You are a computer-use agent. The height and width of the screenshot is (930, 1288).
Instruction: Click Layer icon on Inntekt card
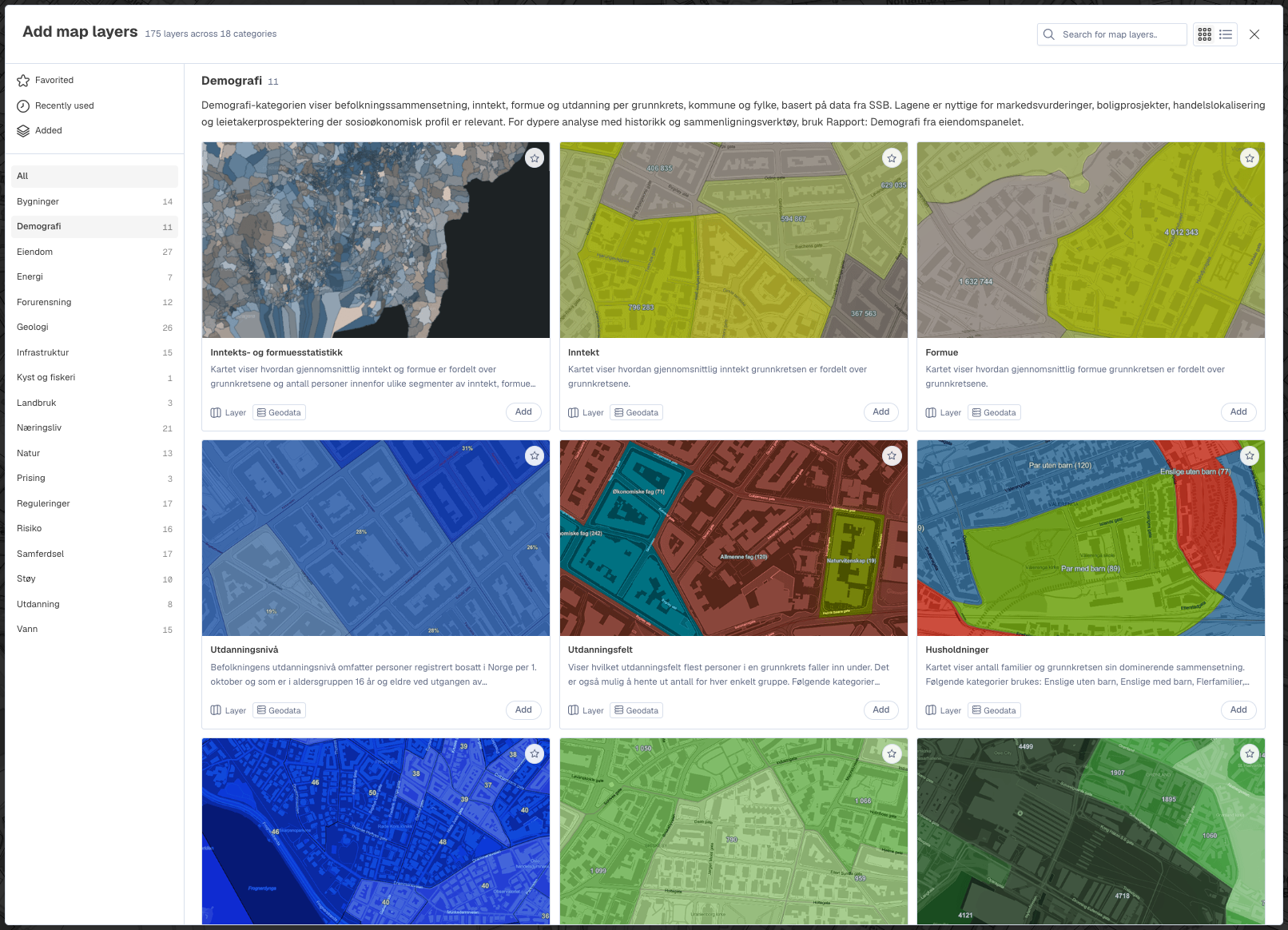pyautogui.click(x=573, y=412)
